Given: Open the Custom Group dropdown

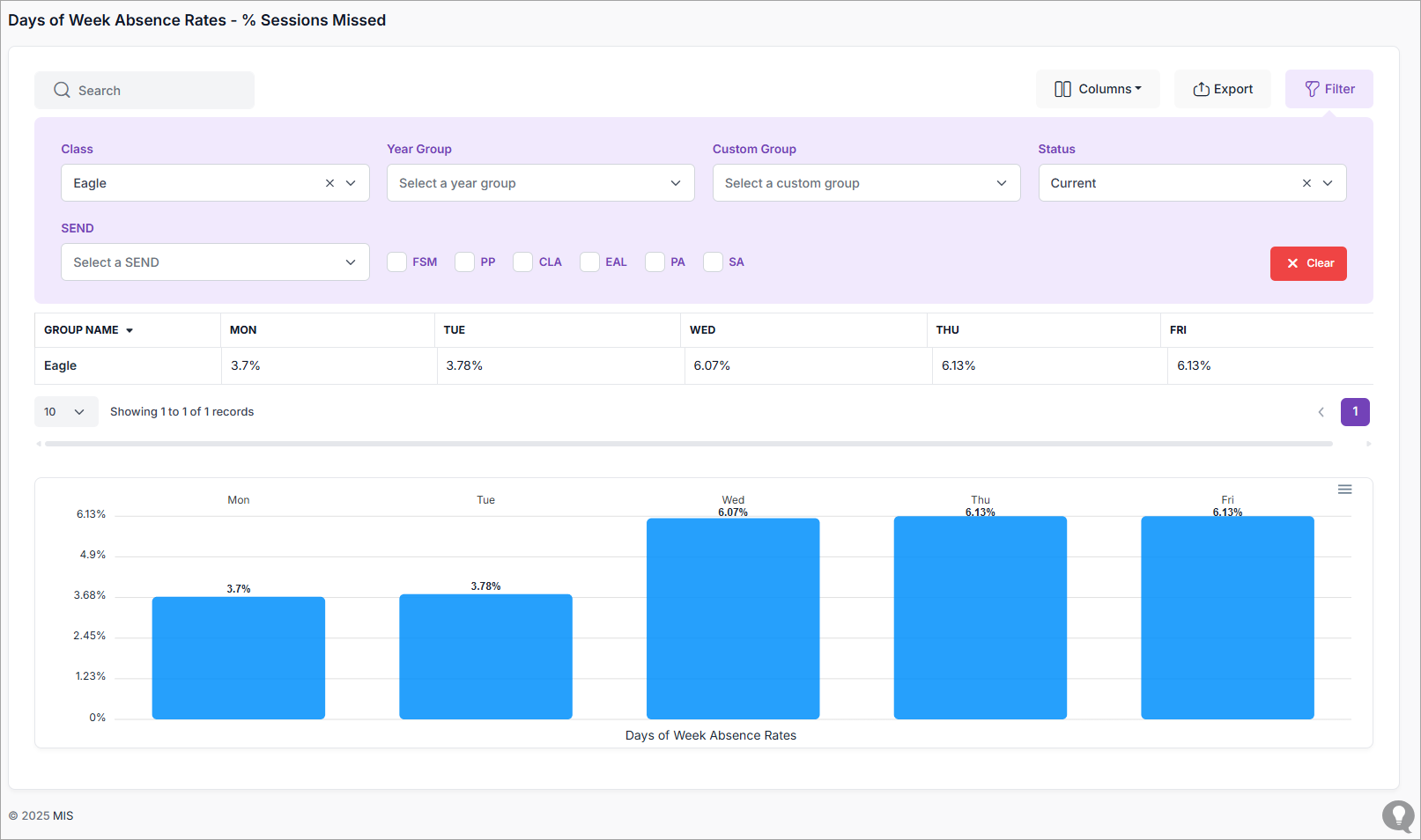Looking at the screenshot, I should (866, 183).
